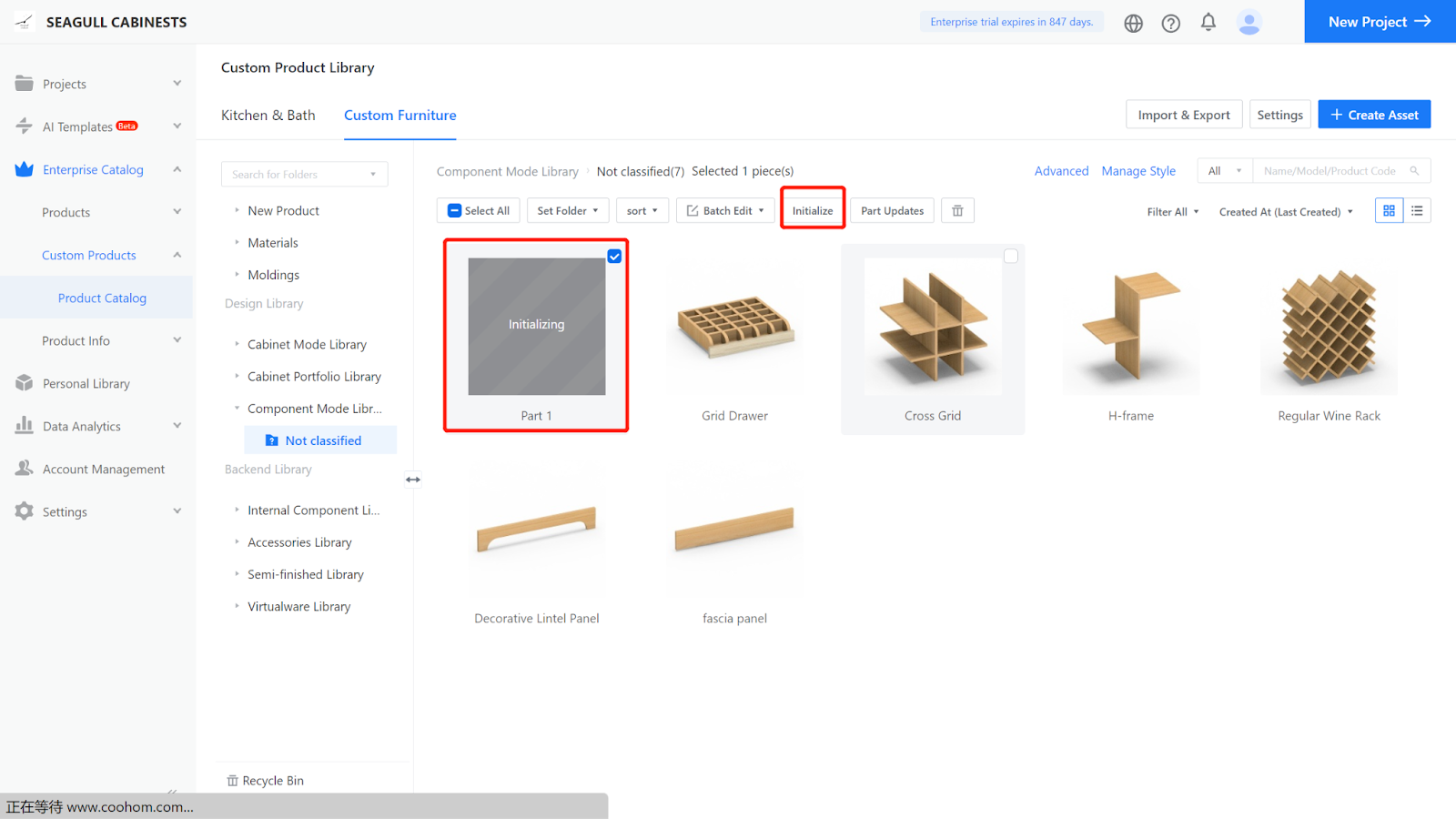Select the Regular Wine Rack thumbnail
Screen dimensions: 1456x819
tap(1329, 328)
